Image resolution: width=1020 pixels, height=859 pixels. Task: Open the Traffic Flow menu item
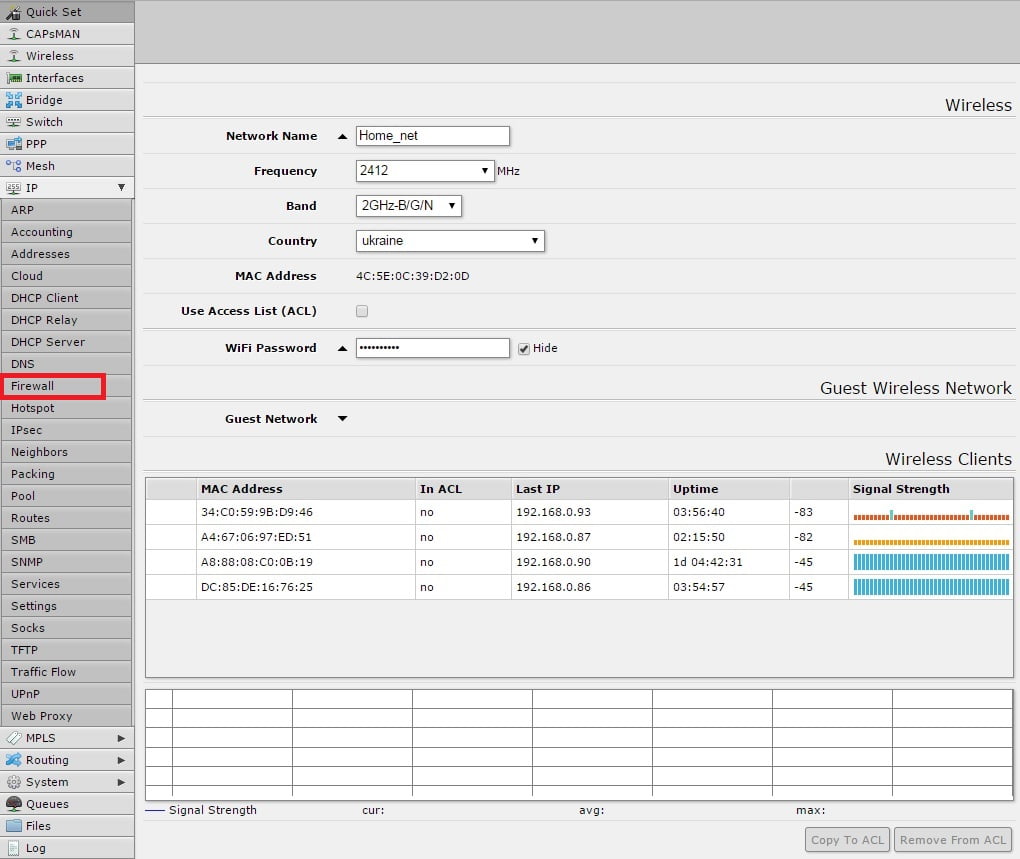66,672
